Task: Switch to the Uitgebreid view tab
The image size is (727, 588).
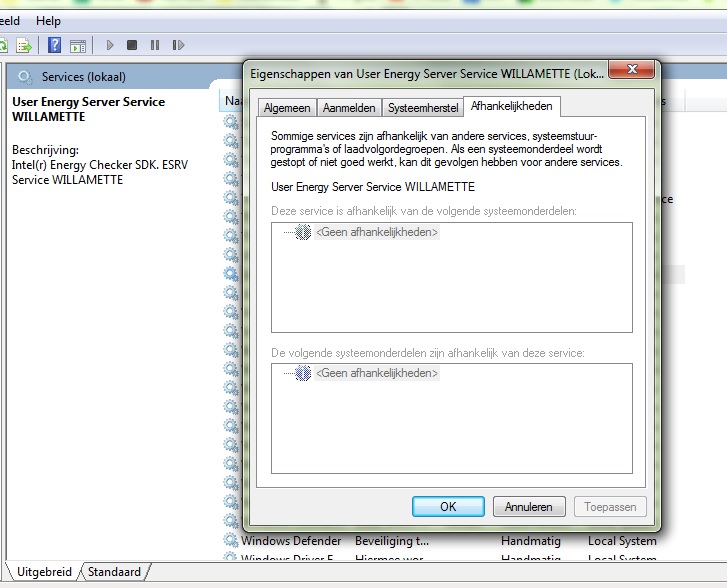Action: (x=44, y=572)
